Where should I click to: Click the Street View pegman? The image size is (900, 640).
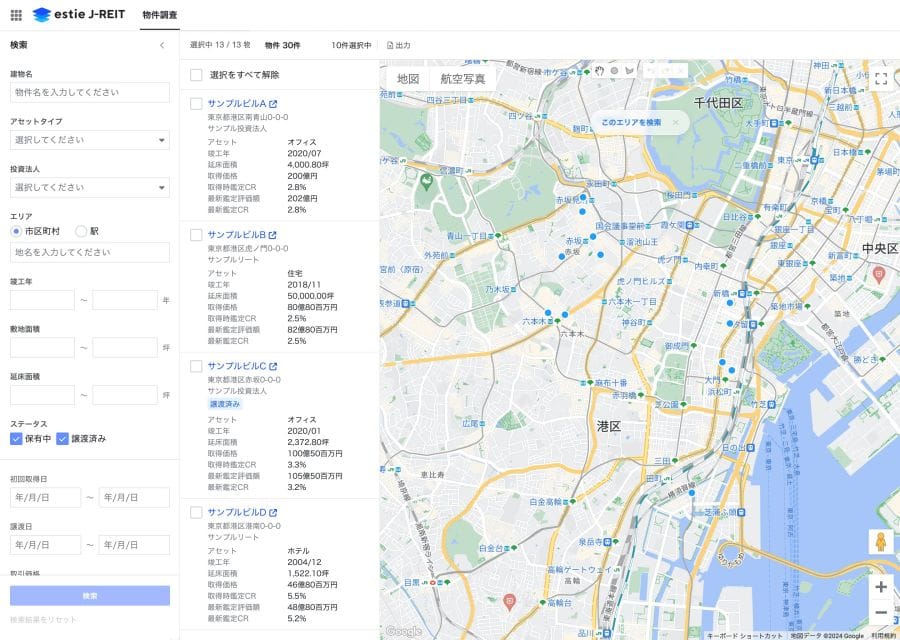(880, 542)
